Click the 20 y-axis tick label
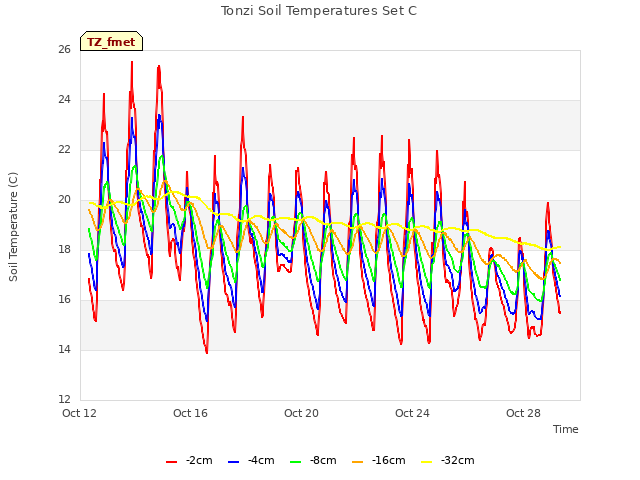This screenshot has width=640, height=480. pos(64,200)
